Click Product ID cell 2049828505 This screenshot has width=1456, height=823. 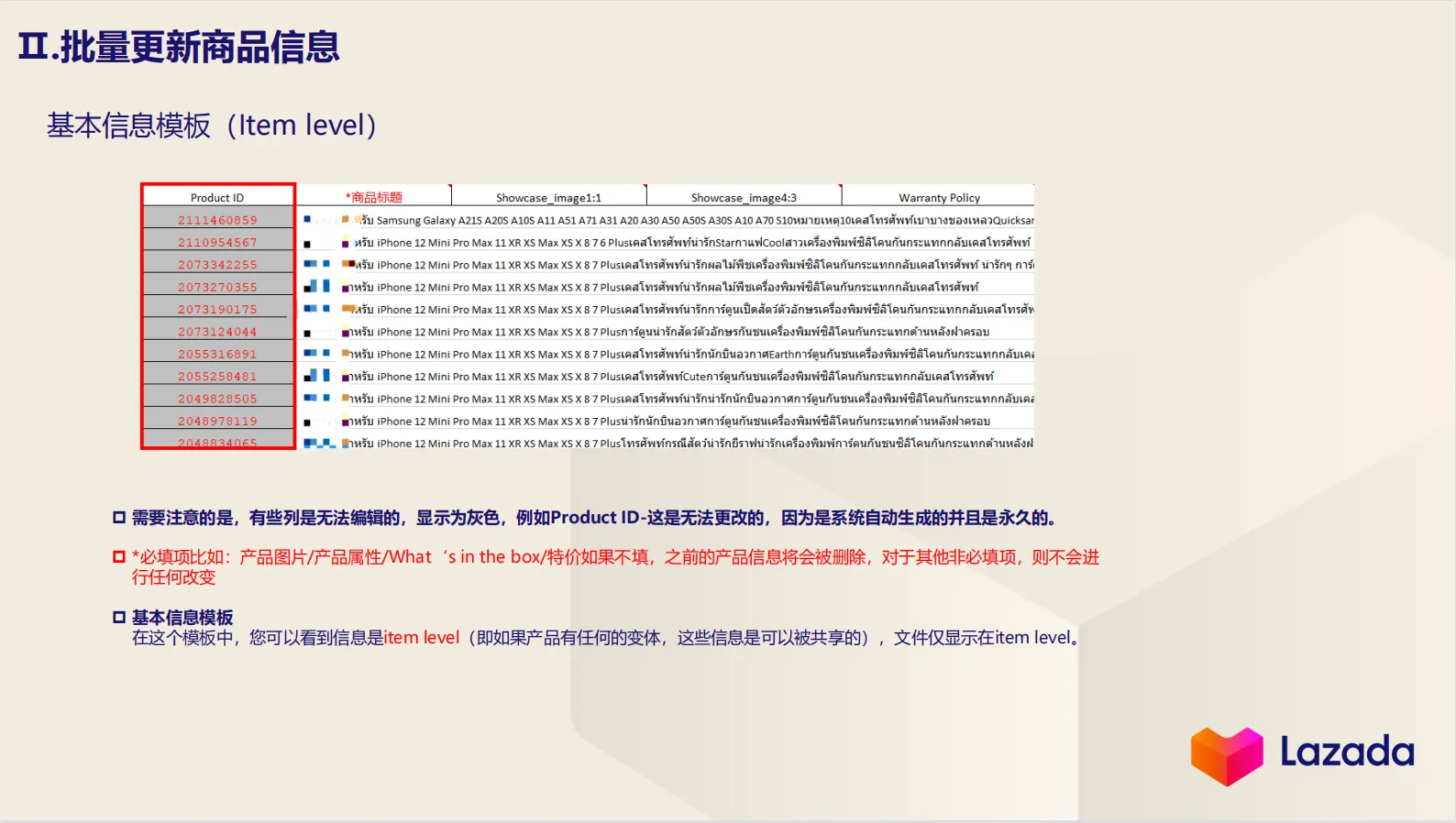pos(217,399)
